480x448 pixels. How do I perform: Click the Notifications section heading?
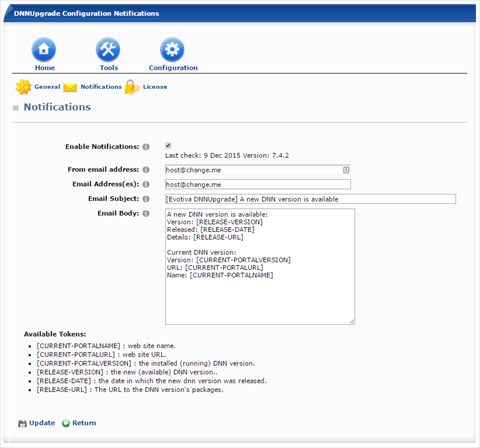tap(57, 107)
